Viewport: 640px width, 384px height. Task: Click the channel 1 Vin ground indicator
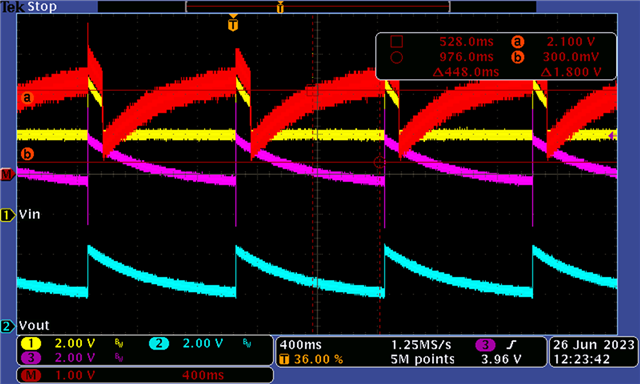pyautogui.click(x=7, y=215)
